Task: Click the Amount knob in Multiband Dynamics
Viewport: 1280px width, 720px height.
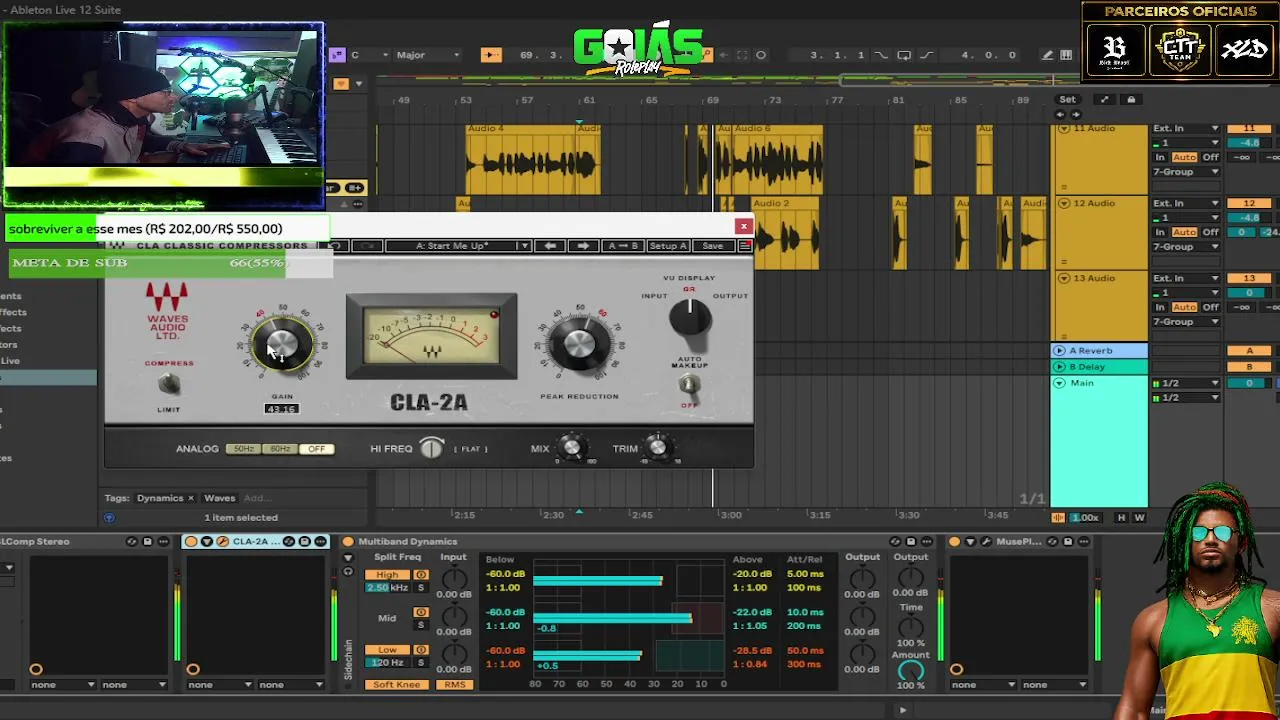Action: [910, 671]
